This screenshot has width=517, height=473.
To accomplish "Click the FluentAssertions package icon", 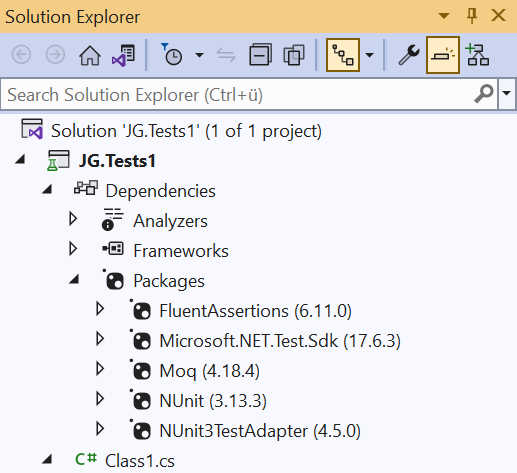I will pos(141,310).
